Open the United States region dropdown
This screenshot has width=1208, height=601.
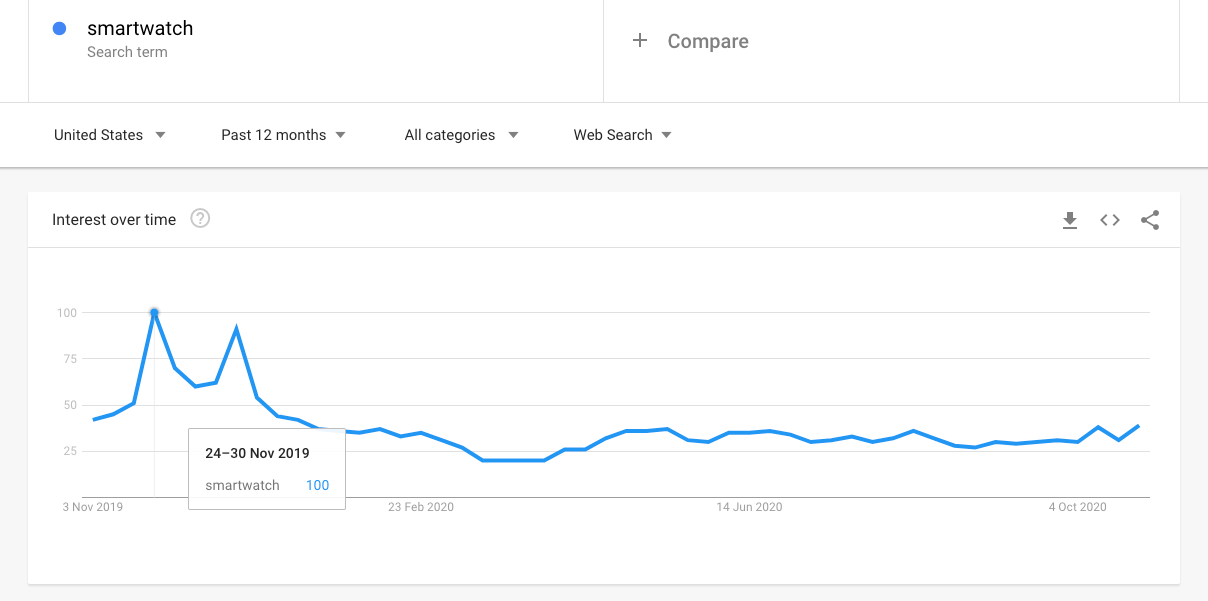pos(110,135)
